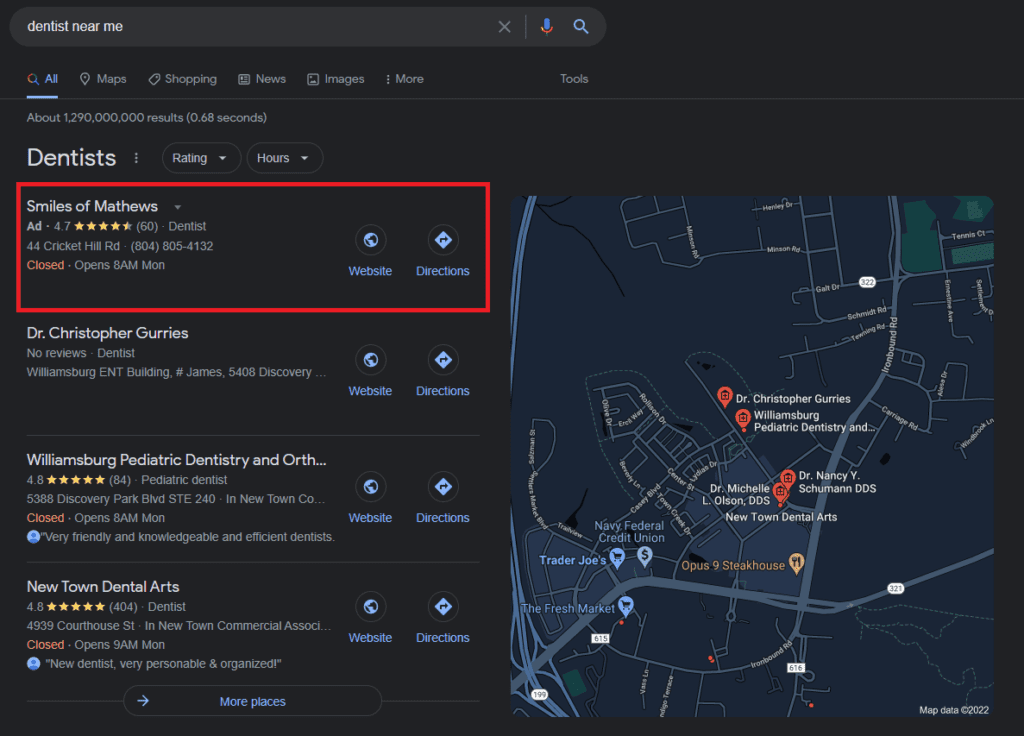Open the Rating filter dropdown

point(201,158)
